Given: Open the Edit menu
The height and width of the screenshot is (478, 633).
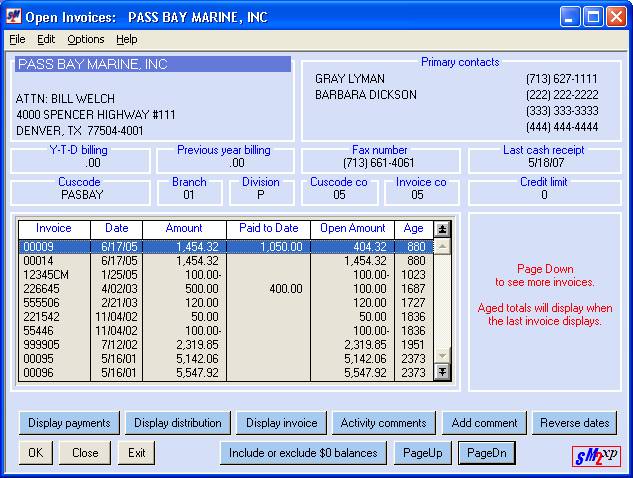Looking at the screenshot, I should click(46, 39).
